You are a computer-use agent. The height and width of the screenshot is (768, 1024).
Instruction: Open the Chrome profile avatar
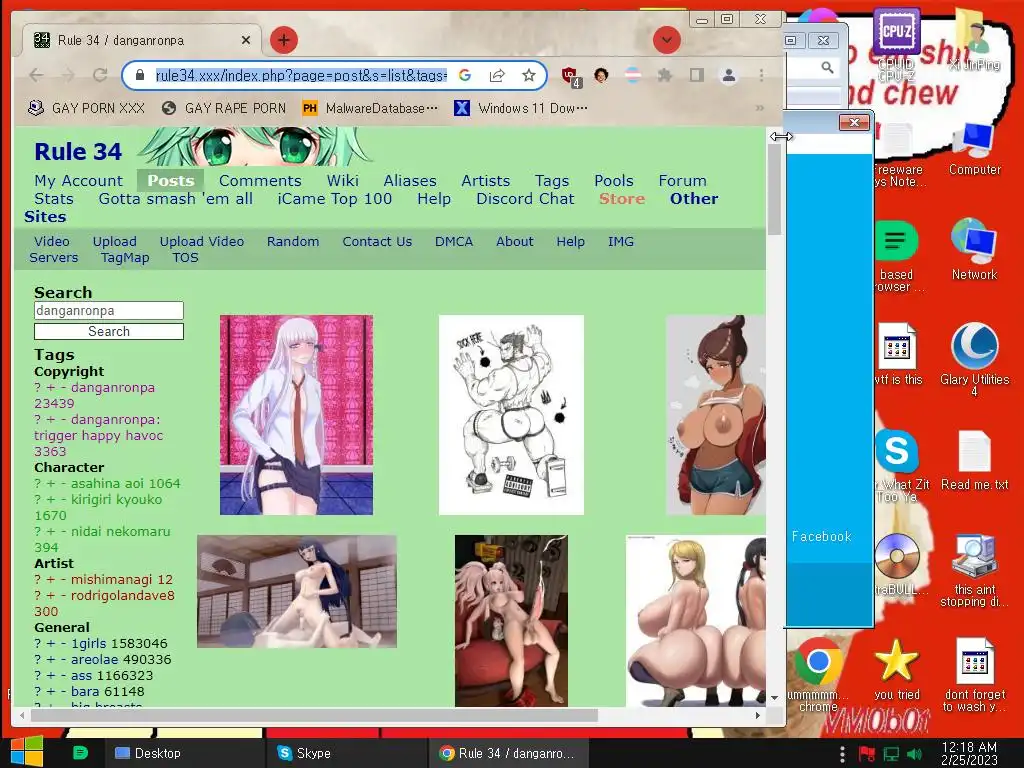point(729,75)
